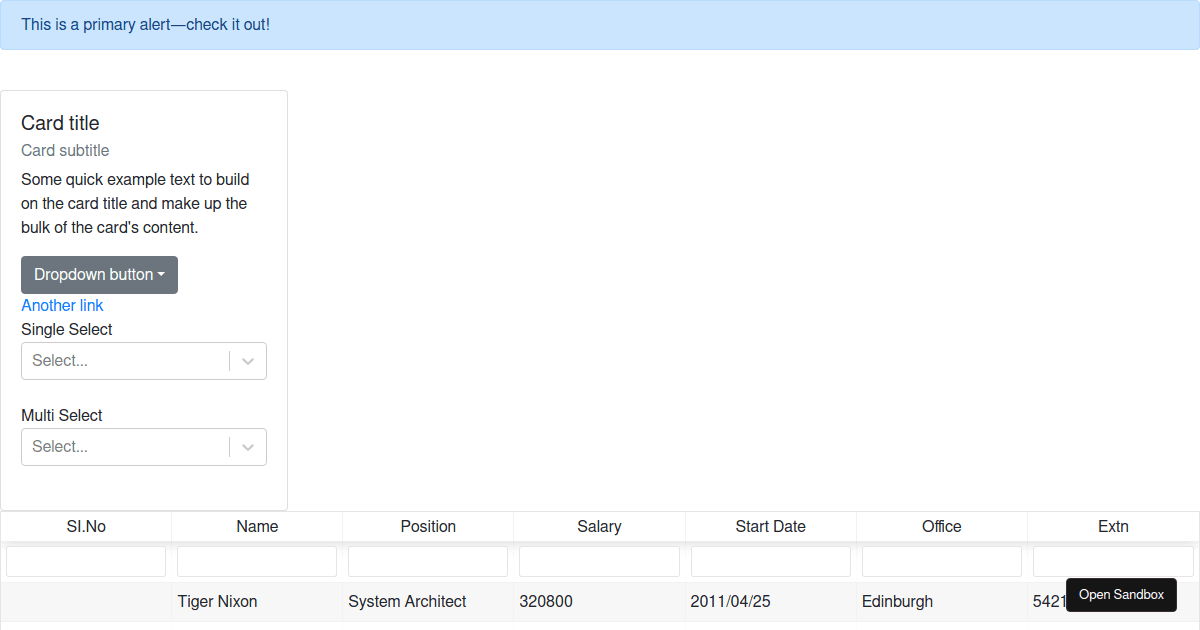The image size is (1200, 630).
Task: Open the Single Select combo box
Action: click(125, 361)
